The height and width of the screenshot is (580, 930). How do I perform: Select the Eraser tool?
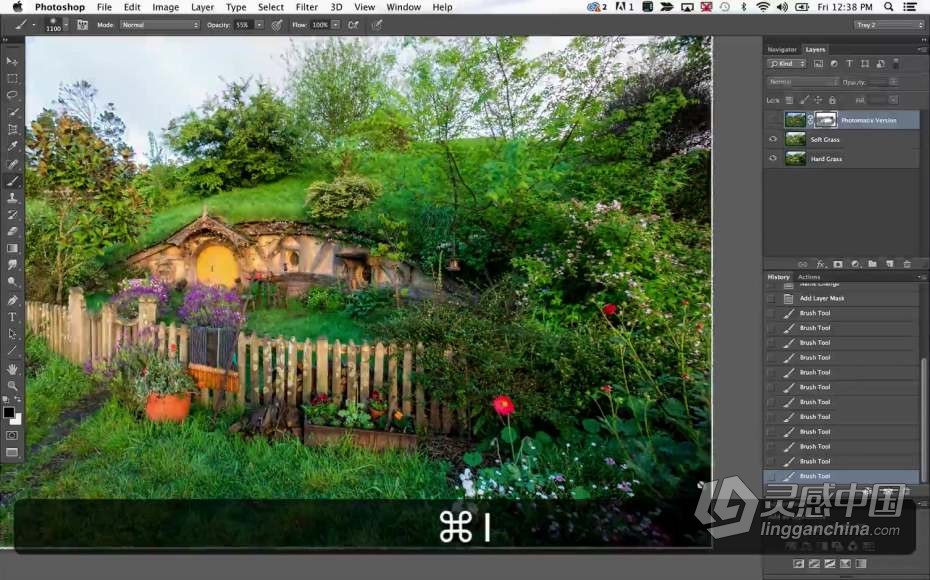[12, 231]
